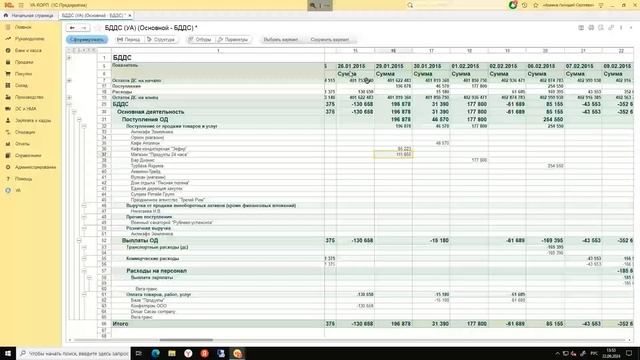Image resolution: width=640 pixels, height=360 pixels.
Task: Expand the Остаток ДС на начало group
Action: pos(69,80)
